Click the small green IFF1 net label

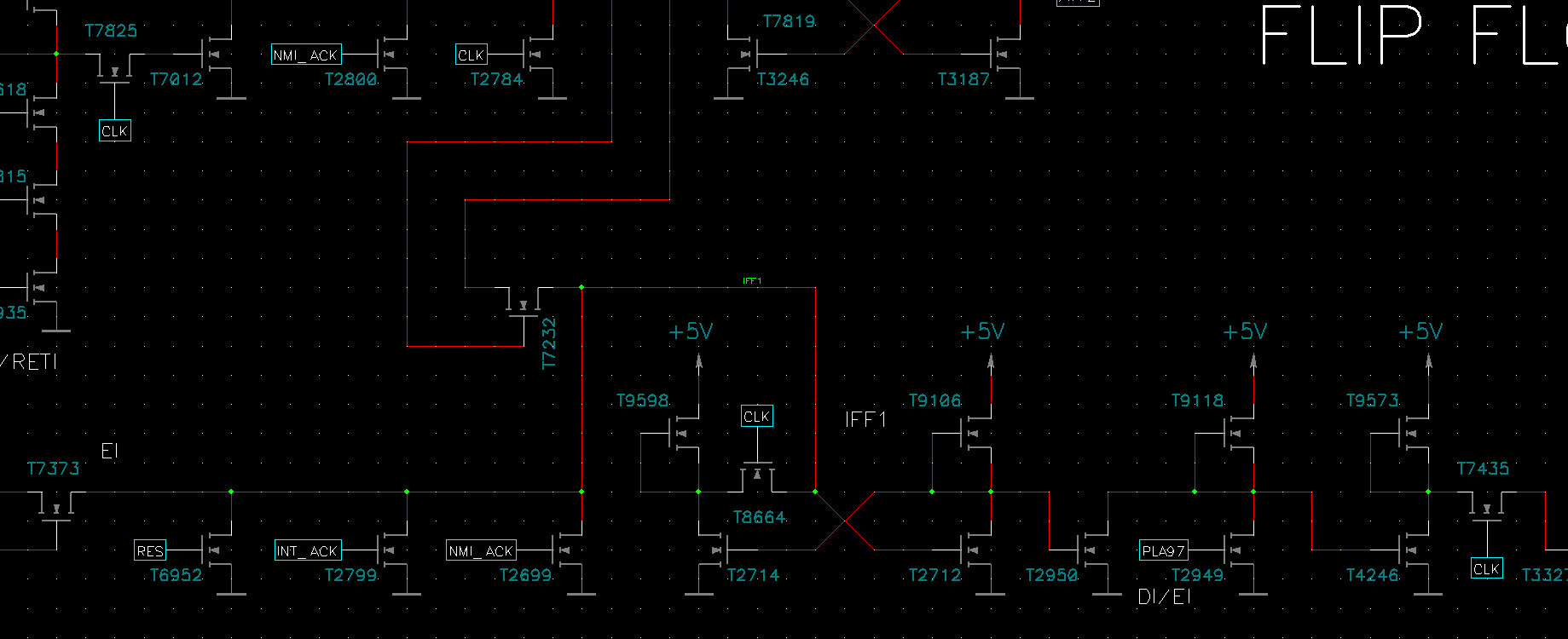(751, 280)
